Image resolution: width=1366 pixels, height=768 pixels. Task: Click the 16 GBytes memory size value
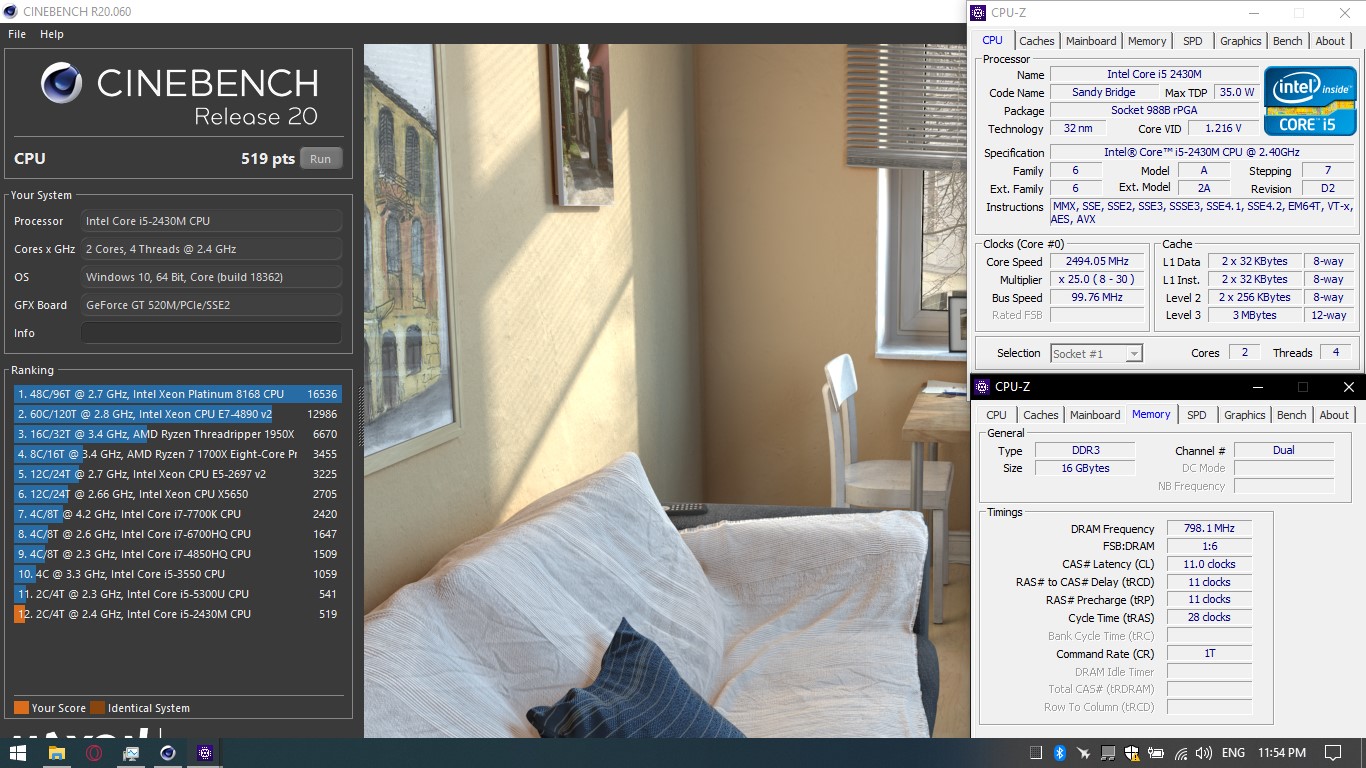(1085, 468)
